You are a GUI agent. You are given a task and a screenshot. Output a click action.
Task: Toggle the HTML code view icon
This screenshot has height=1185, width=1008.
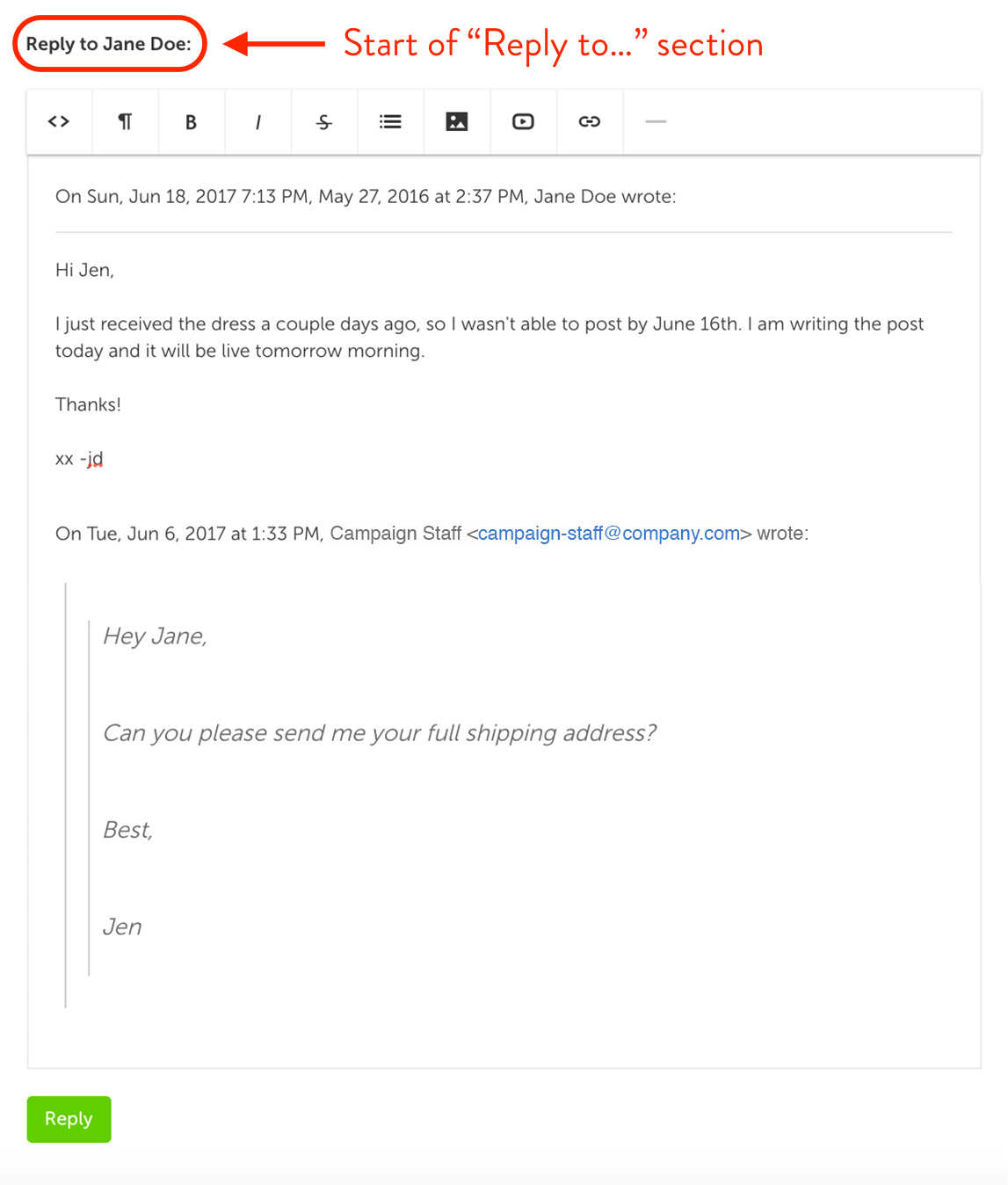coord(59,122)
